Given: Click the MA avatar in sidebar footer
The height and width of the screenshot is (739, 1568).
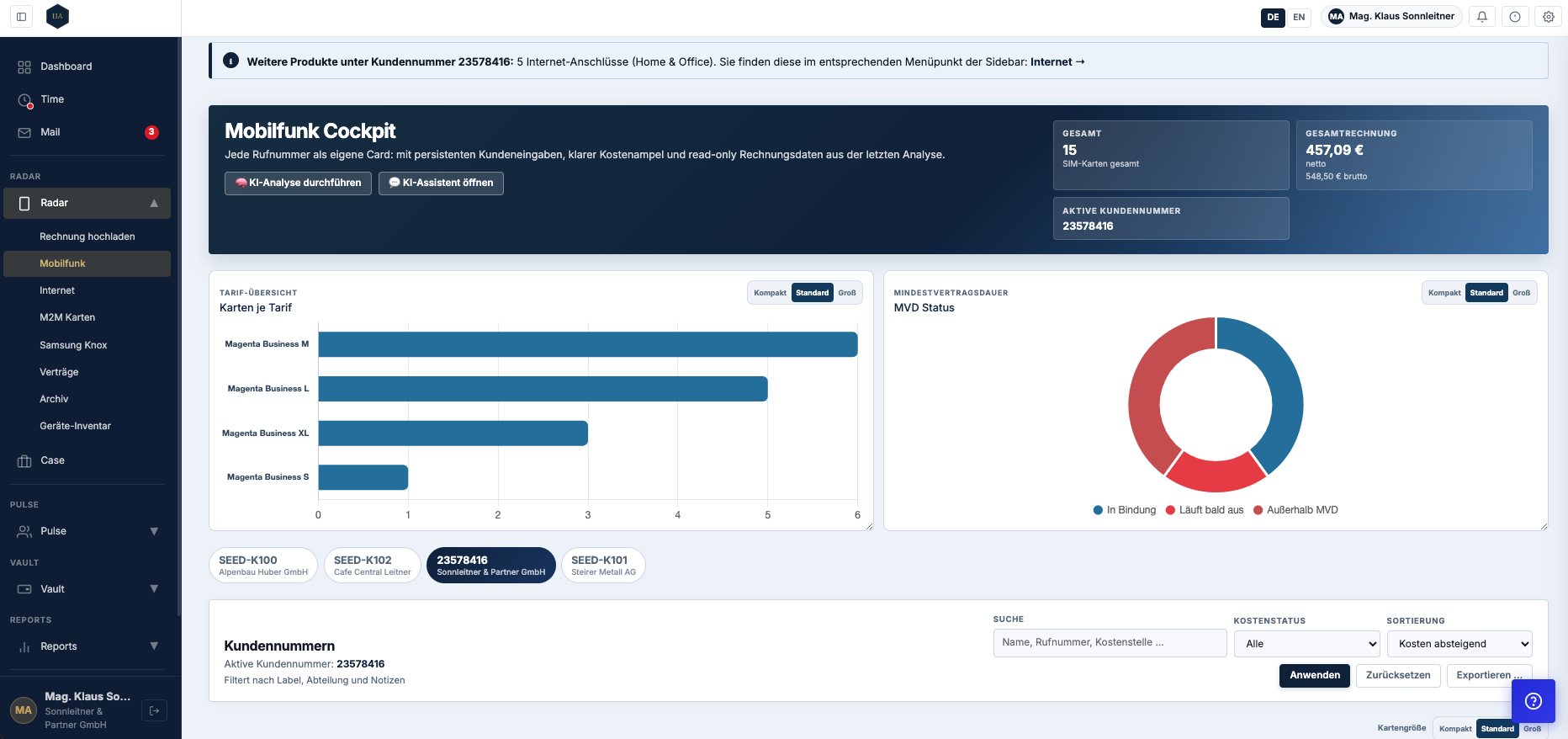Looking at the screenshot, I should tap(24, 710).
